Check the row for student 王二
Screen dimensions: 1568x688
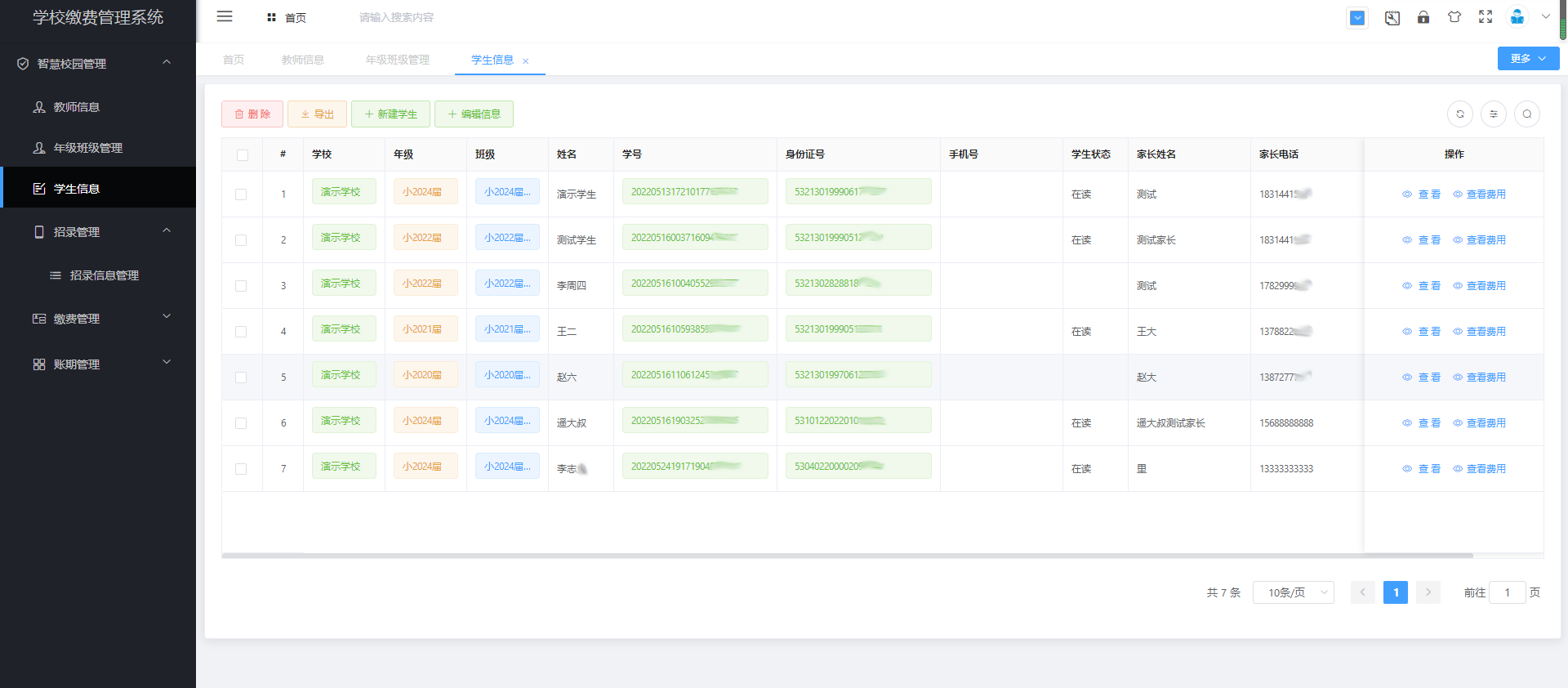pos(241,332)
